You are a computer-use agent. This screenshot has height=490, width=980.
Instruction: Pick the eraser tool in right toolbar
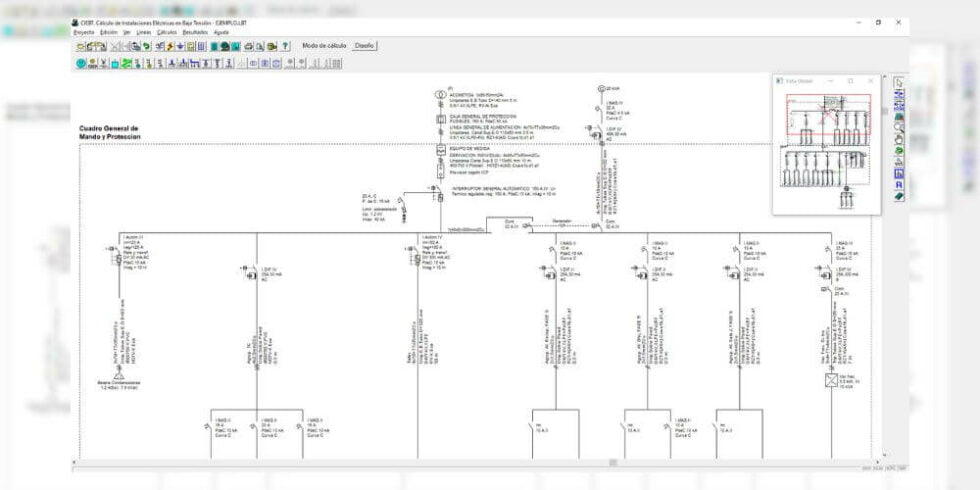tap(898, 196)
